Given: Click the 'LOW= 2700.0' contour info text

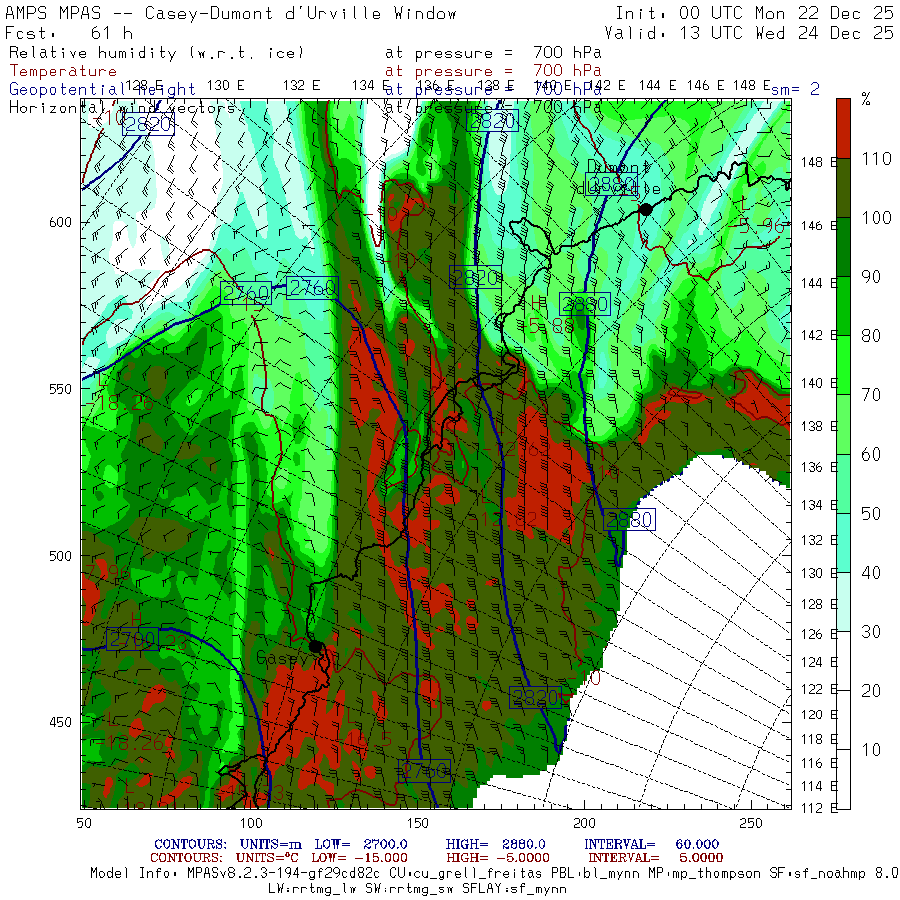Looking at the screenshot, I should click(x=360, y=844).
